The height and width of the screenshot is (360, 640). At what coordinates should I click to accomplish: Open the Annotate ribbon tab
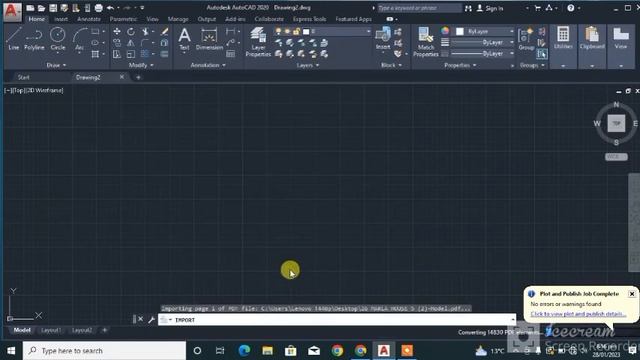(x=89, y=19)
